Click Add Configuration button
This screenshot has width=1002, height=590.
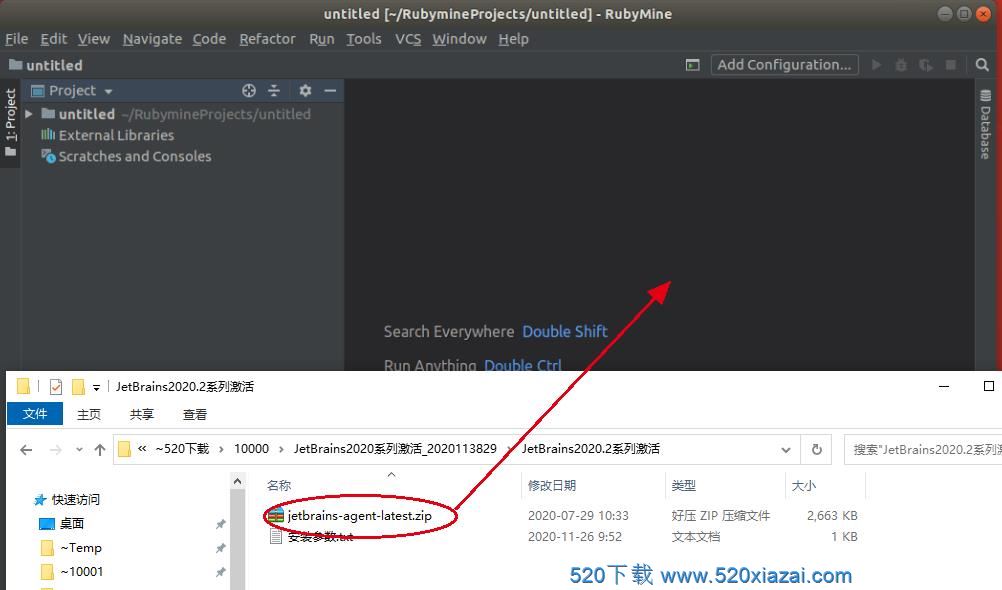[x=784, y=65]
